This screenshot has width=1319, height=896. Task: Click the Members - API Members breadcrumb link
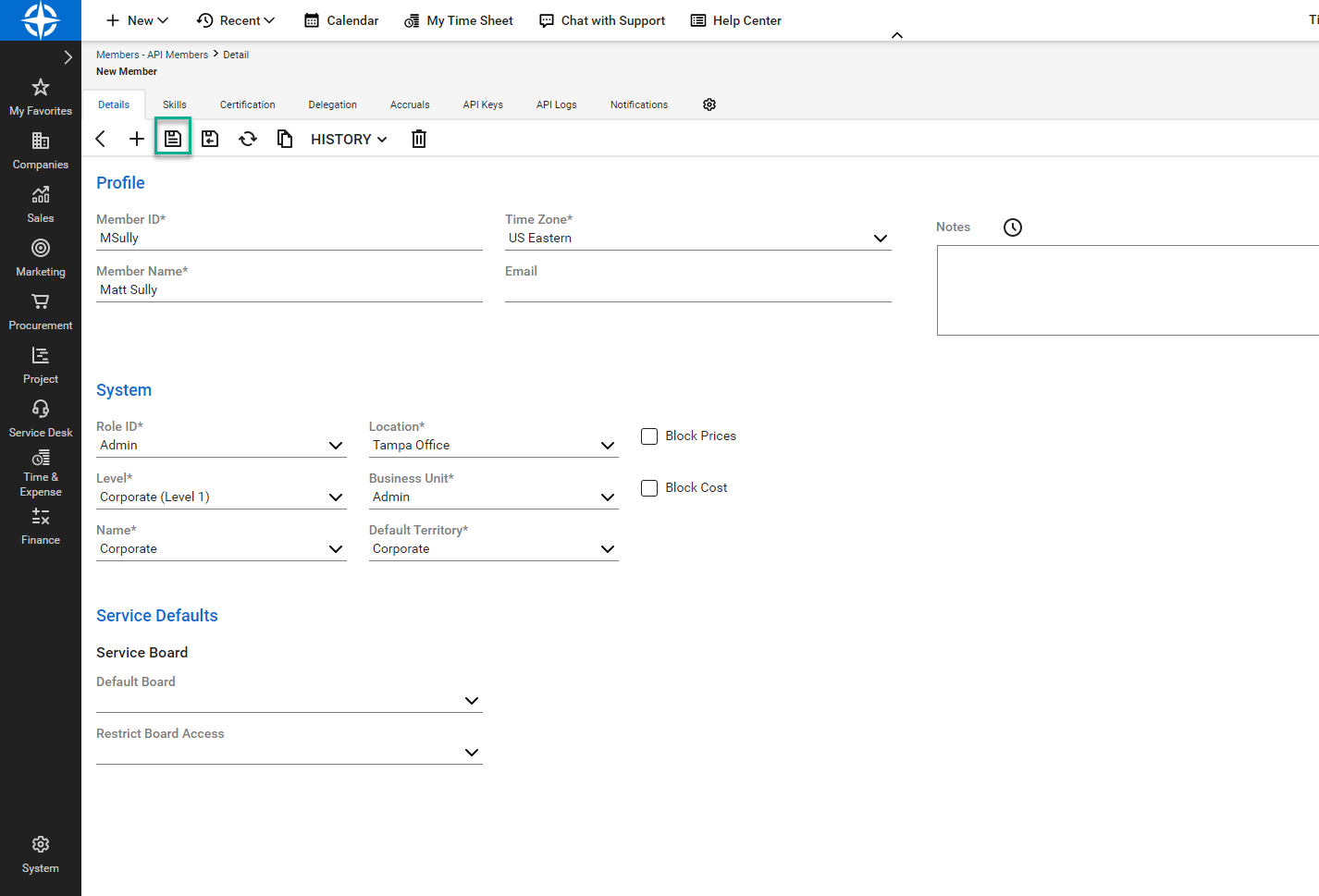pos(152,54)
